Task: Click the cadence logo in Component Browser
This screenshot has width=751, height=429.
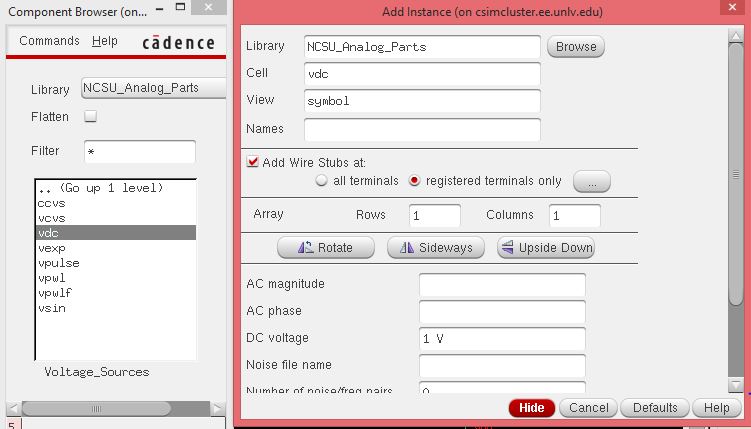Action: [178, 43]
